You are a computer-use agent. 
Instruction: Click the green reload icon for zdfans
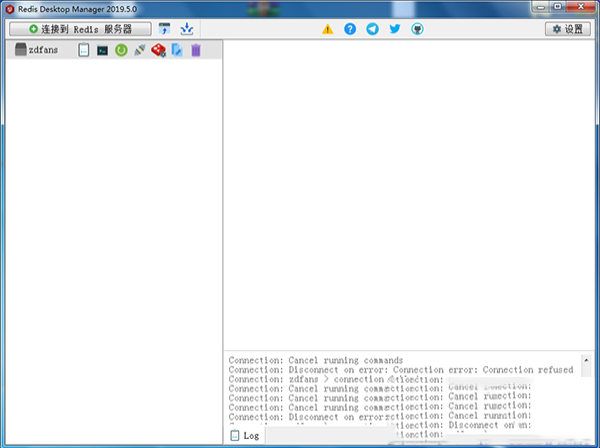pyautogui.click(x=121, y=50)
